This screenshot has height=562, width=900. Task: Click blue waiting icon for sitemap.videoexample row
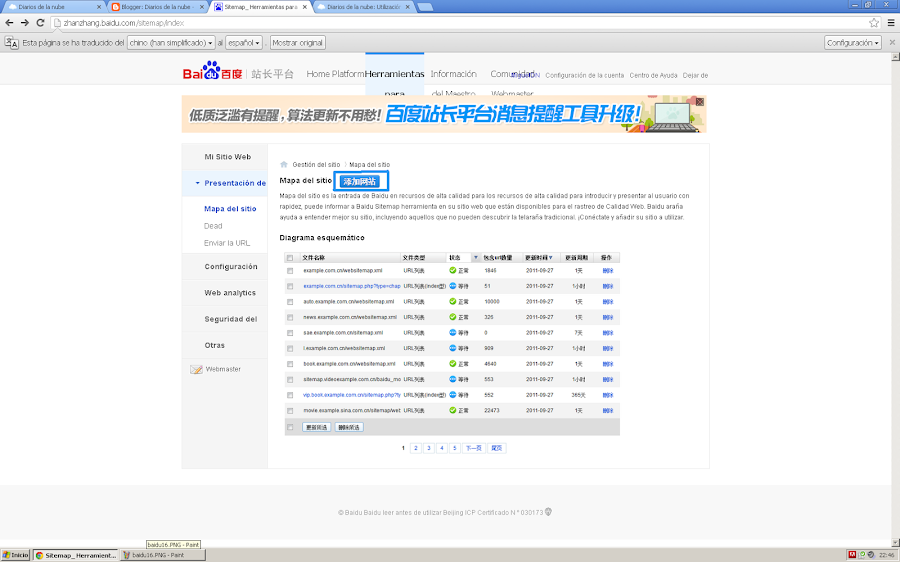point(452,379)
